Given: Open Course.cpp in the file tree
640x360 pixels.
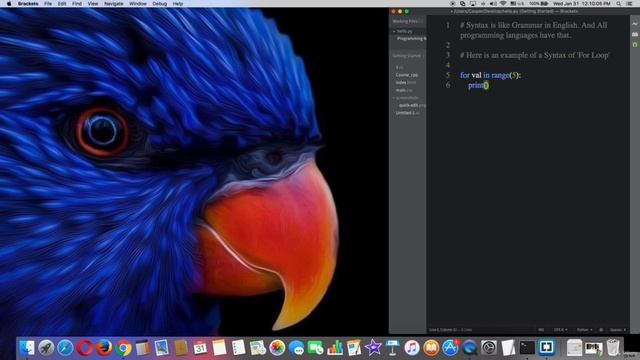Looking at the screenshot, I should pyautogui.click(x=407, y=75).
